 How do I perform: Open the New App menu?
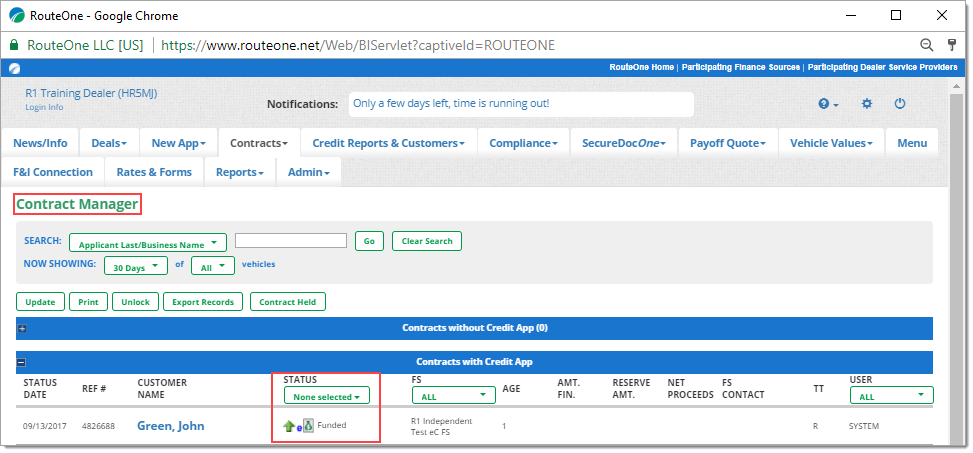click(x=179, y=143)
